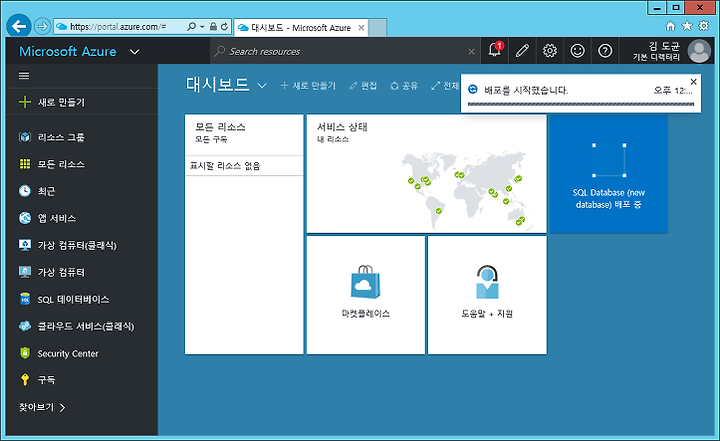Click 편집 in dashboard toolbar
720x441 pixels.
(363, 85)
